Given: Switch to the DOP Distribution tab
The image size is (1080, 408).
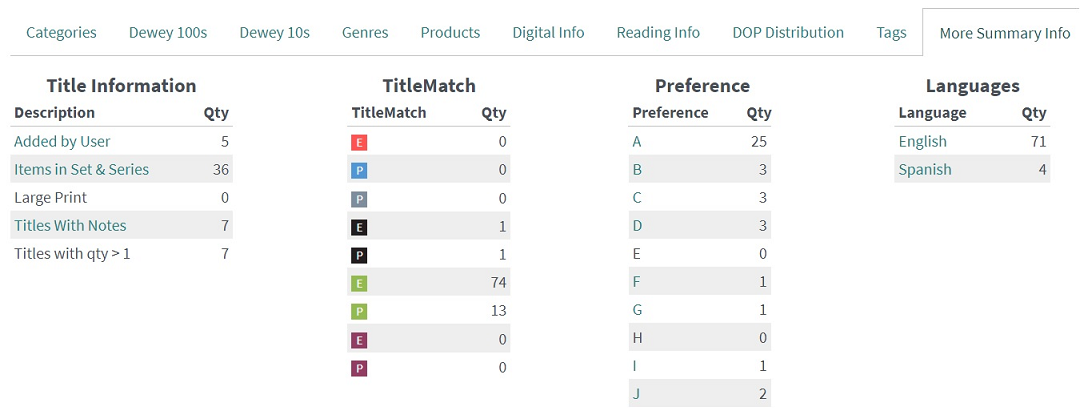Looking at the screenshot, I should point(788,32).
